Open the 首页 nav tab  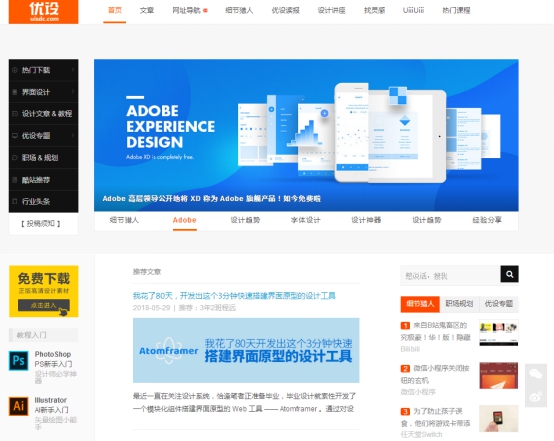(114, 11)
